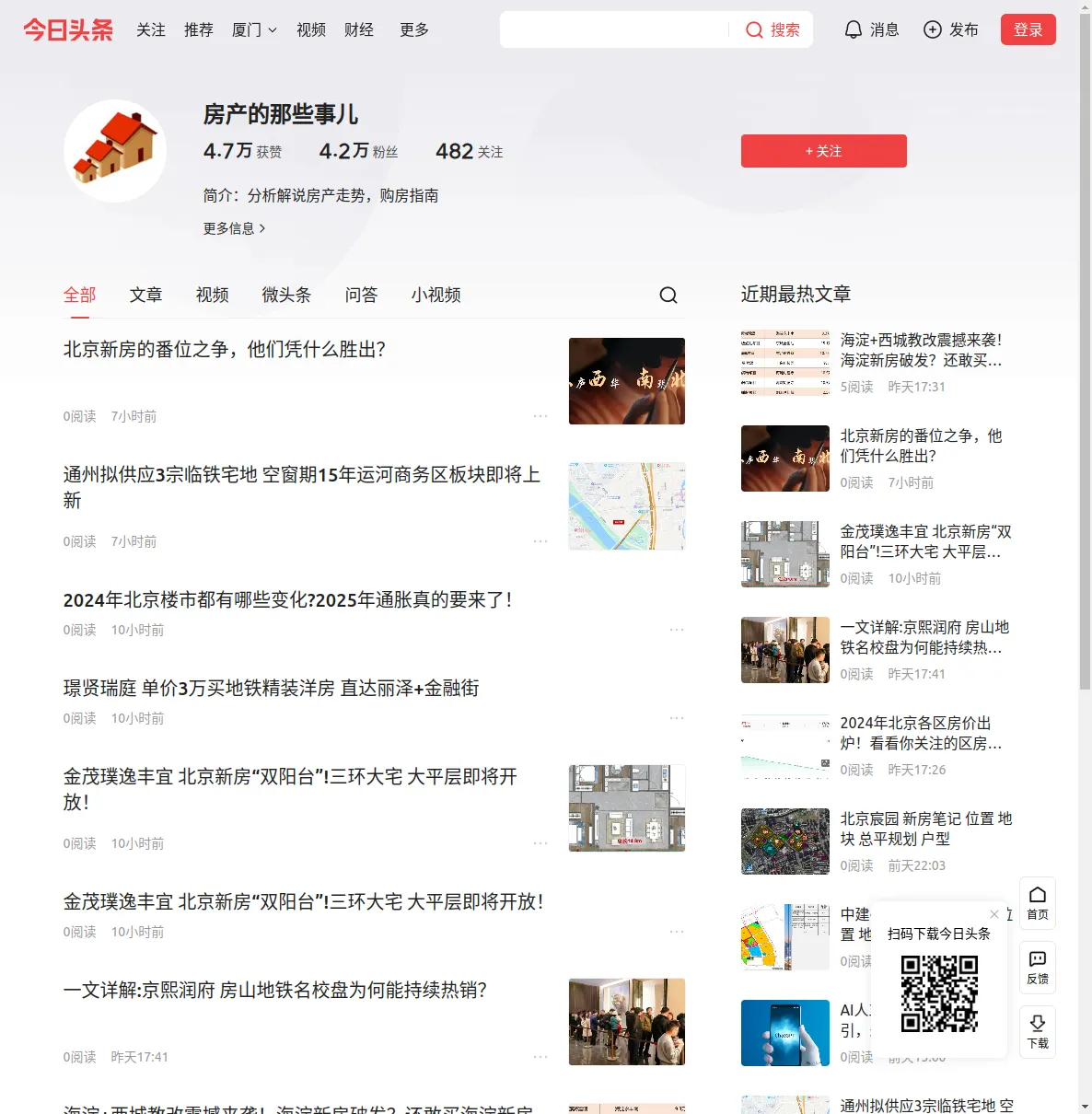
Task: Select the 关注 nav item
Action: tap(151, 29)
